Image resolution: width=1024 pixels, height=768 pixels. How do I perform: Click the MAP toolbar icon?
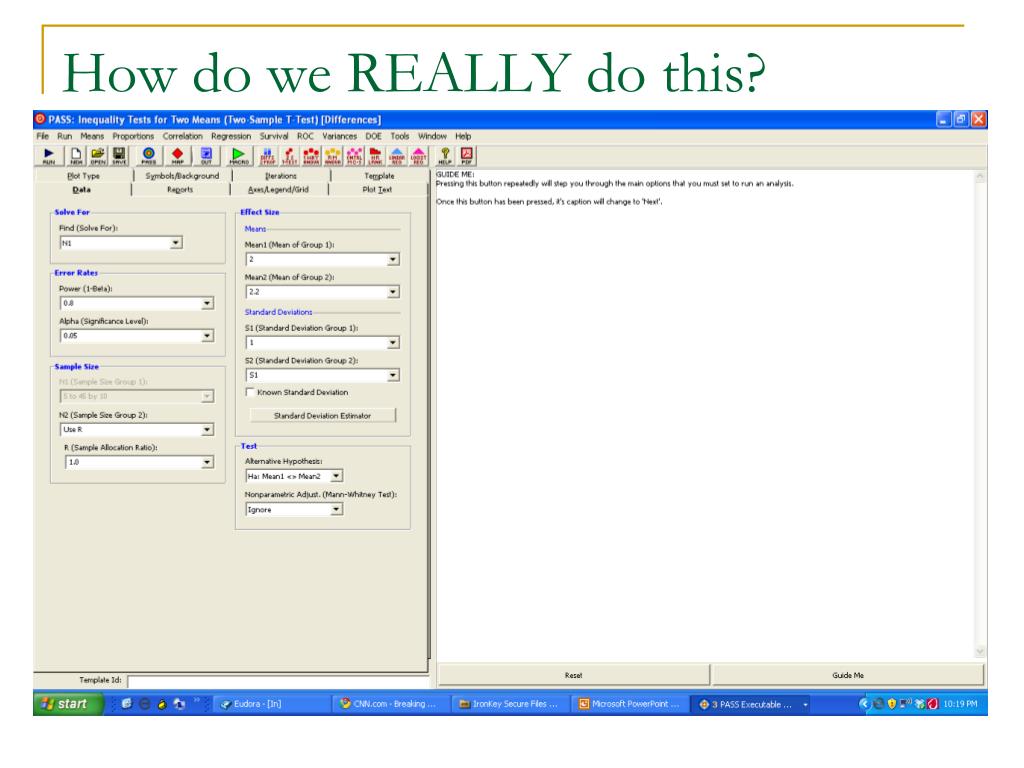[x=177, y=156]
